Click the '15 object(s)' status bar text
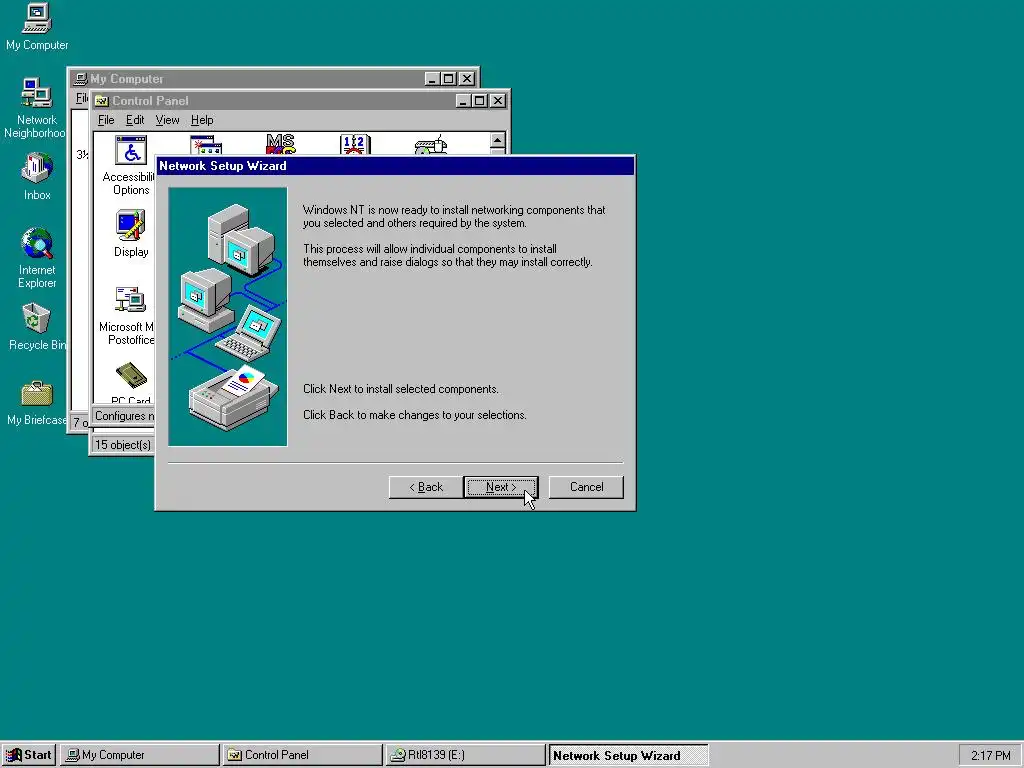1024x768 pixels. [x=123, y=445]
